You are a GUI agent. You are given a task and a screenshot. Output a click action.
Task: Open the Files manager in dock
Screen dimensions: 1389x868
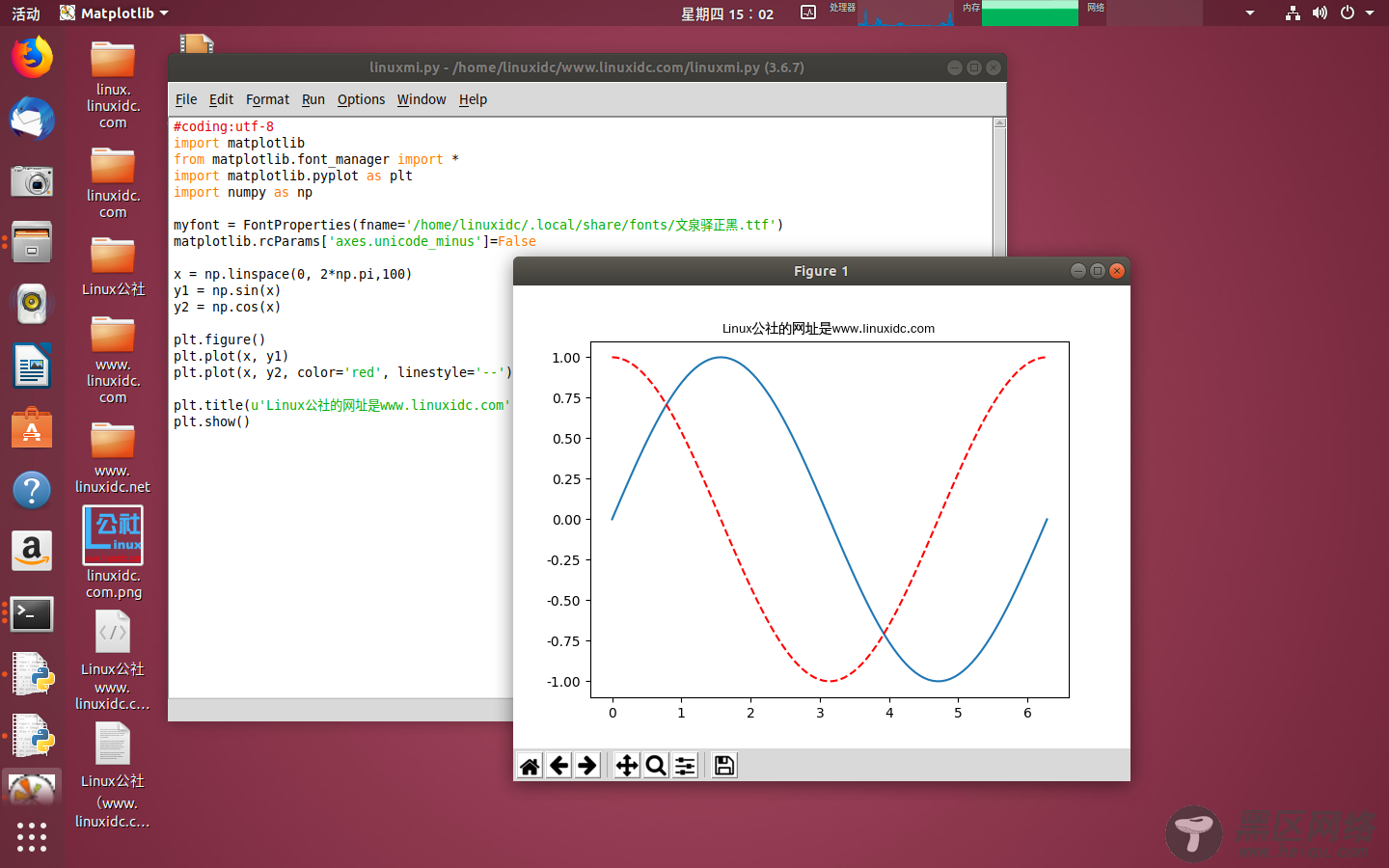pos(32,242)
